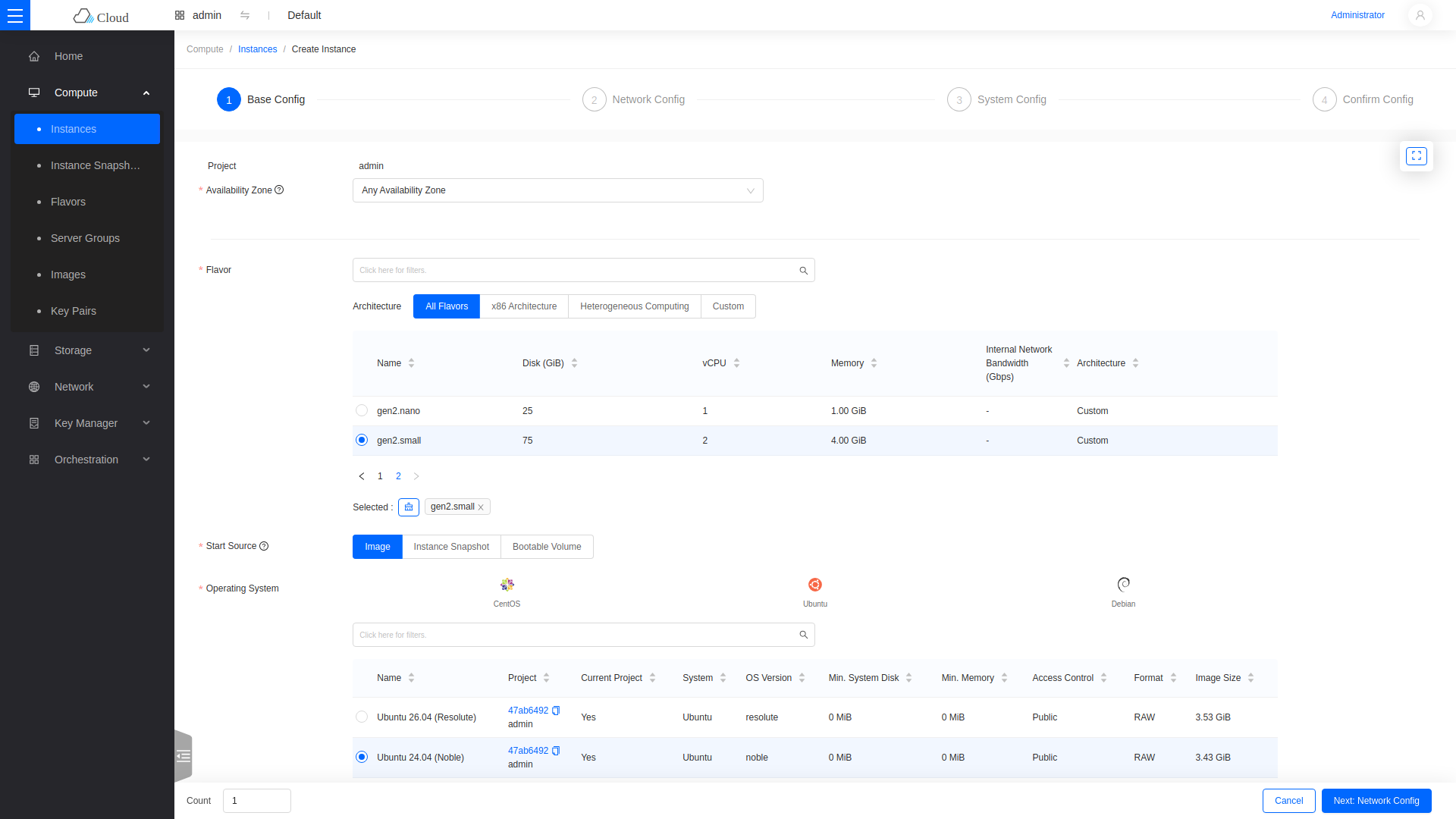The height and width of the screenshot is (819, 1456).
Task: Open the Instances breadcrumb link
Action: (257, 49)
